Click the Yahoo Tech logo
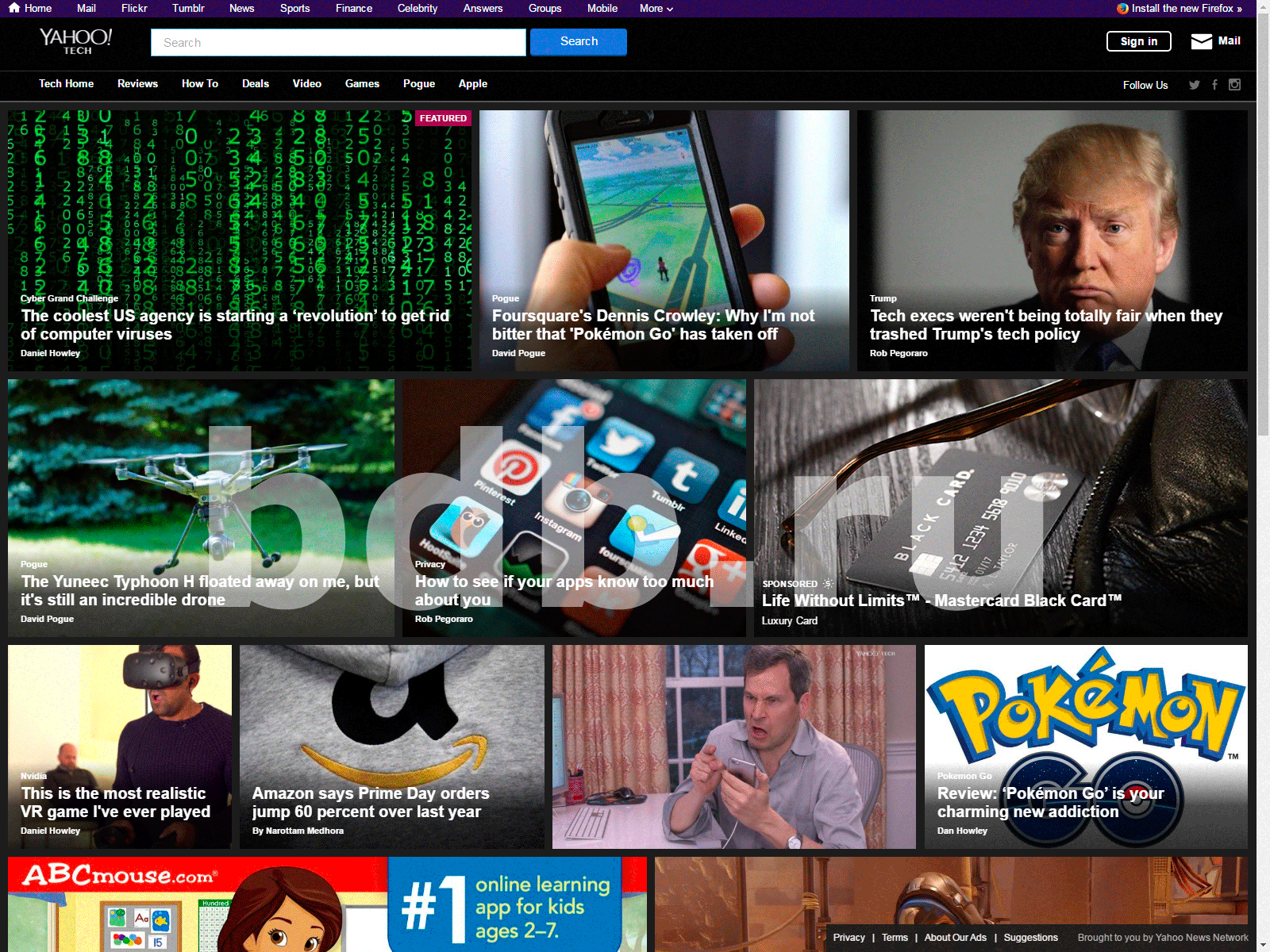1270x952 pixels. 76,41
